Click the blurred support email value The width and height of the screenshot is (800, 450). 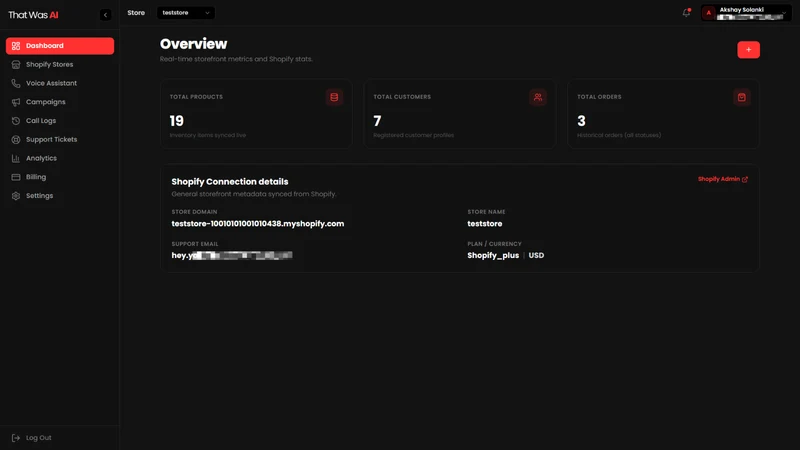click(232, 256)
